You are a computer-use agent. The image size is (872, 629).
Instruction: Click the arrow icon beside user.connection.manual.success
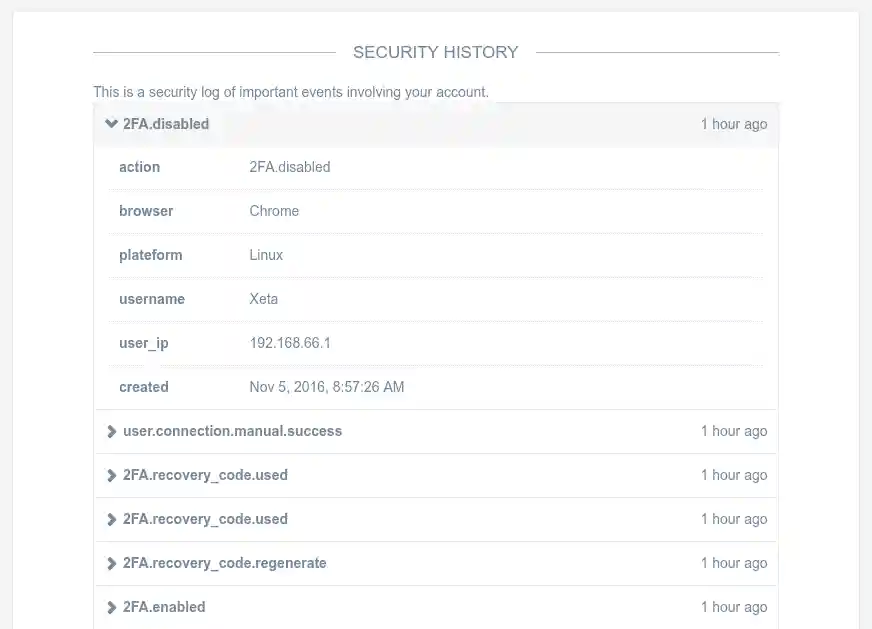pos(111,431)
